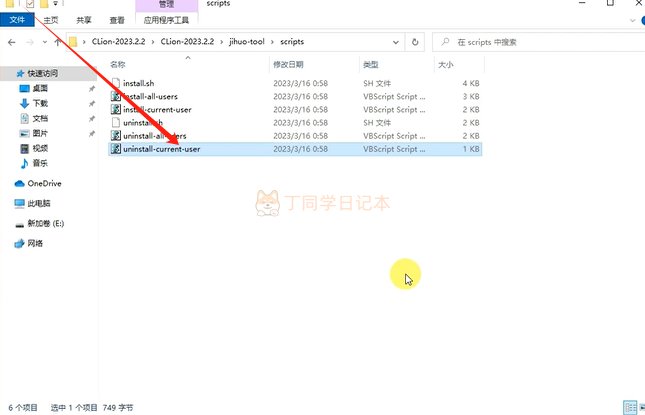The width and height of the screenshot is (645, 415).
Task: Click pin icon beside 文档
Action: (x=92, y=118)
